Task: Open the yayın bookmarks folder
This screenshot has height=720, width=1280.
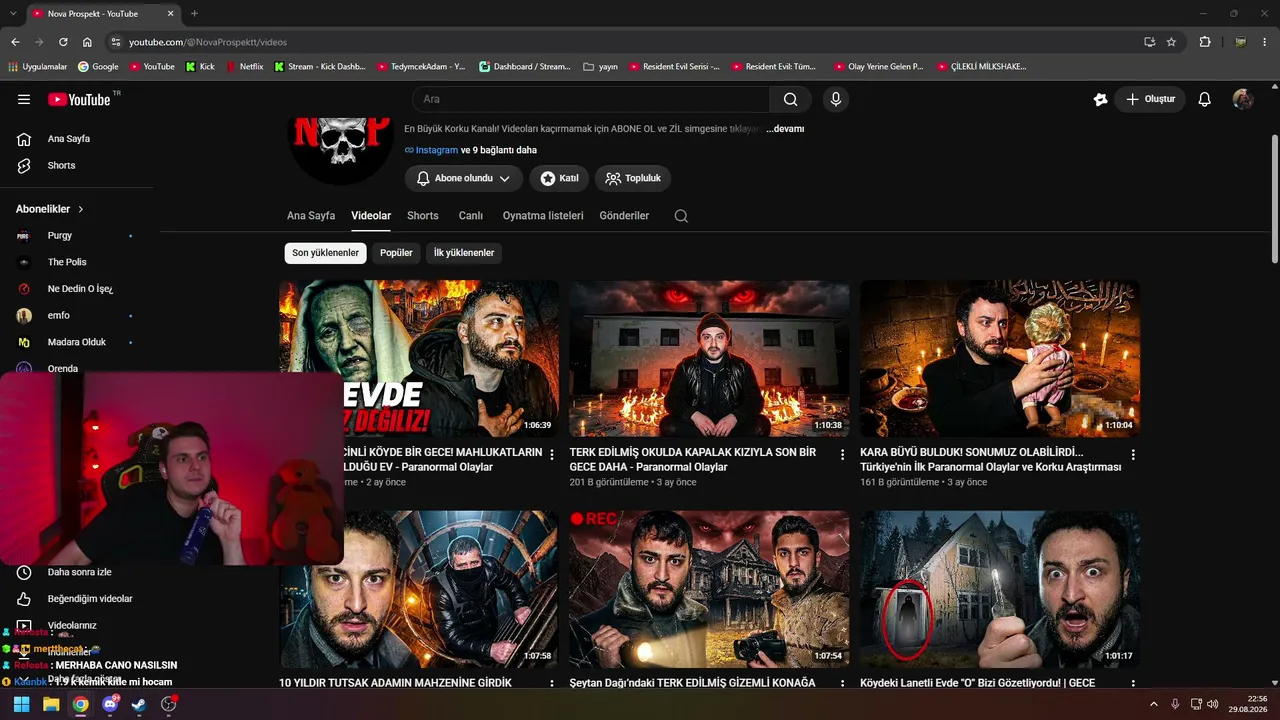Action: (x=600, y=67)
